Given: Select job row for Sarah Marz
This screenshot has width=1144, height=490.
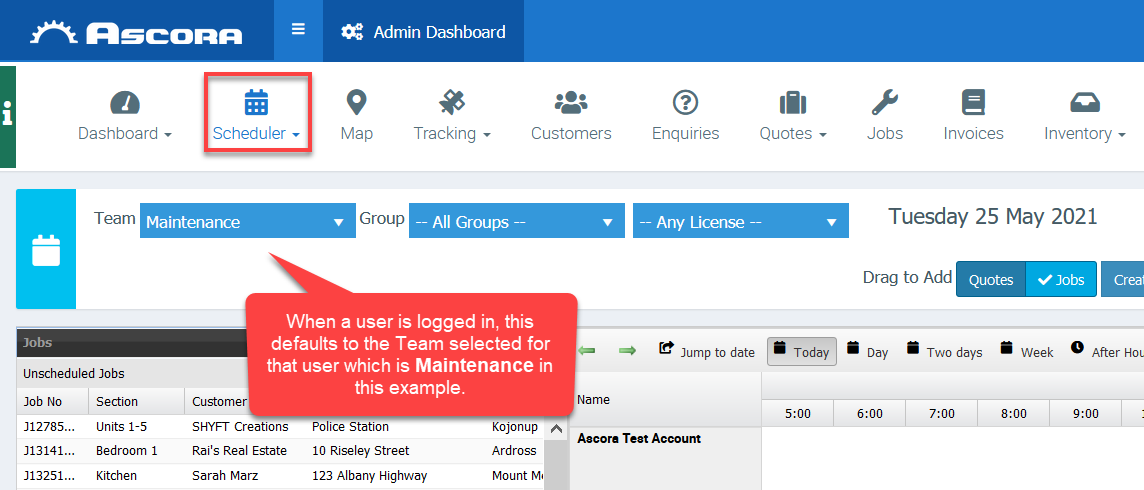Looking at the screenshot, I should click(x=280, y=475).
